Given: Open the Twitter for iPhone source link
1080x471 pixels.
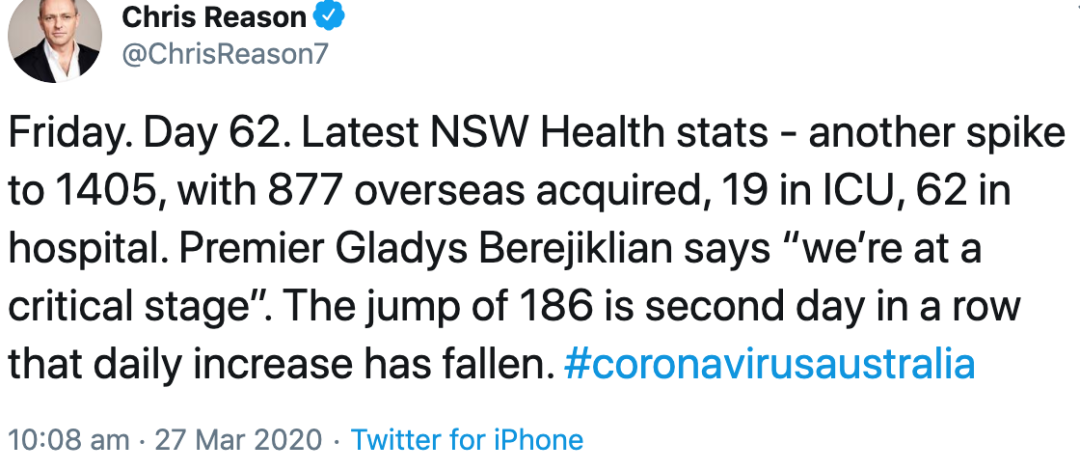Looking at the screenshot, I should (x=467, y=439).
